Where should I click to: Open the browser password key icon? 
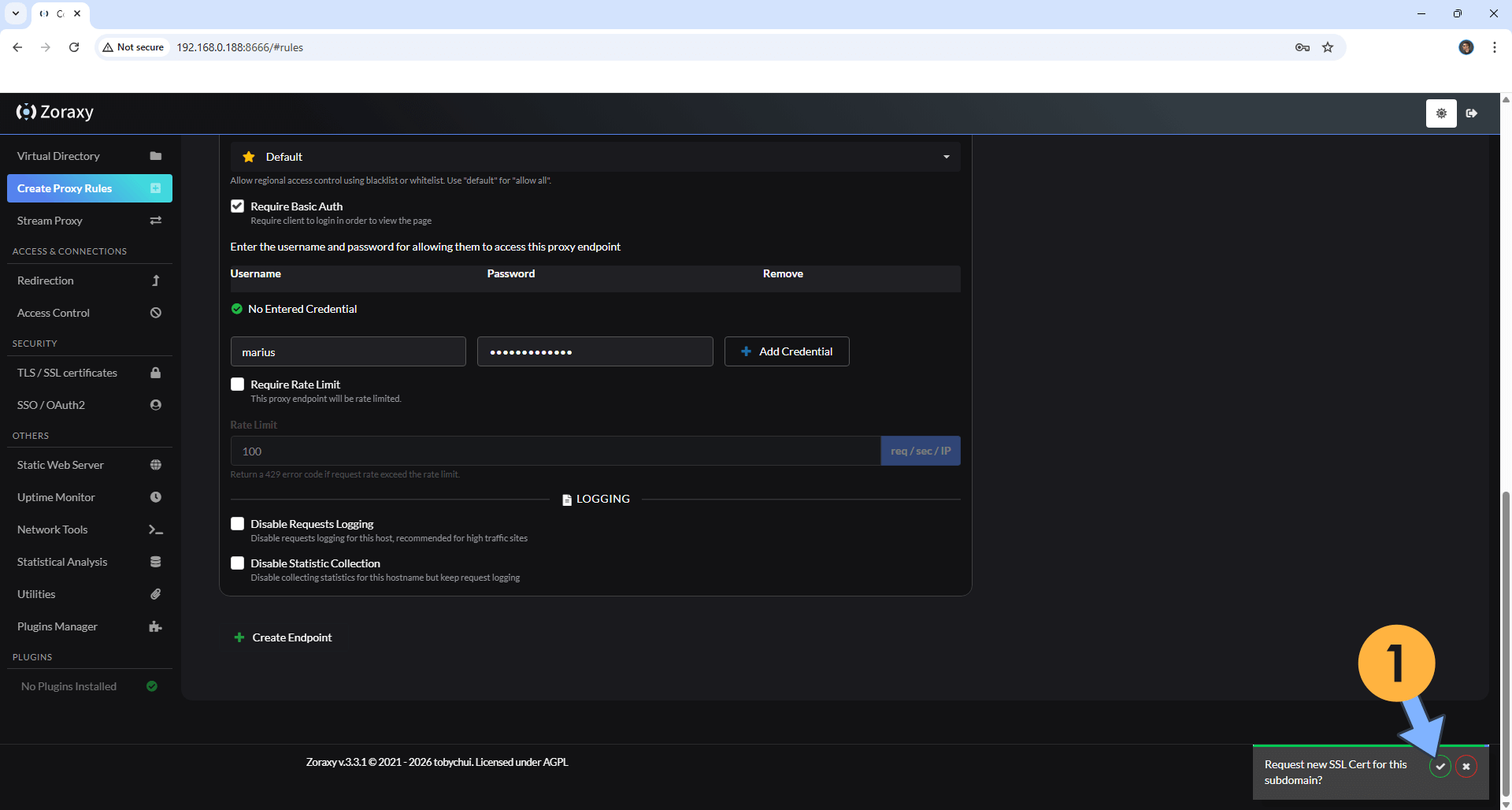click(x=1302, y=47)
